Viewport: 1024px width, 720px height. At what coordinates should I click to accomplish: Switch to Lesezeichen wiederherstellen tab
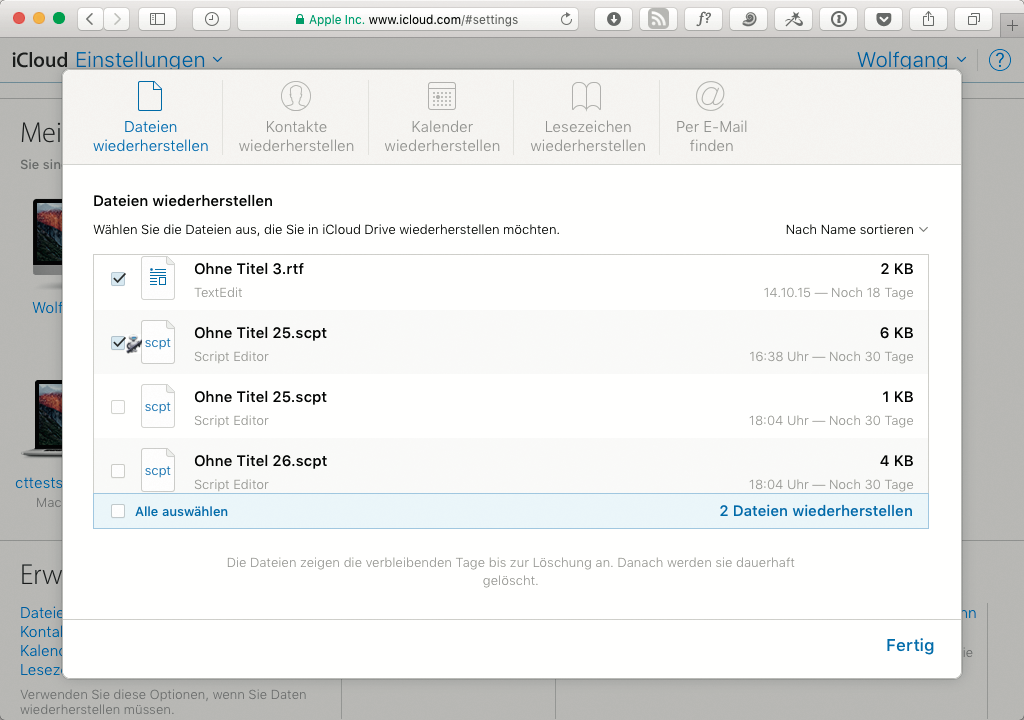coord(588,118)
